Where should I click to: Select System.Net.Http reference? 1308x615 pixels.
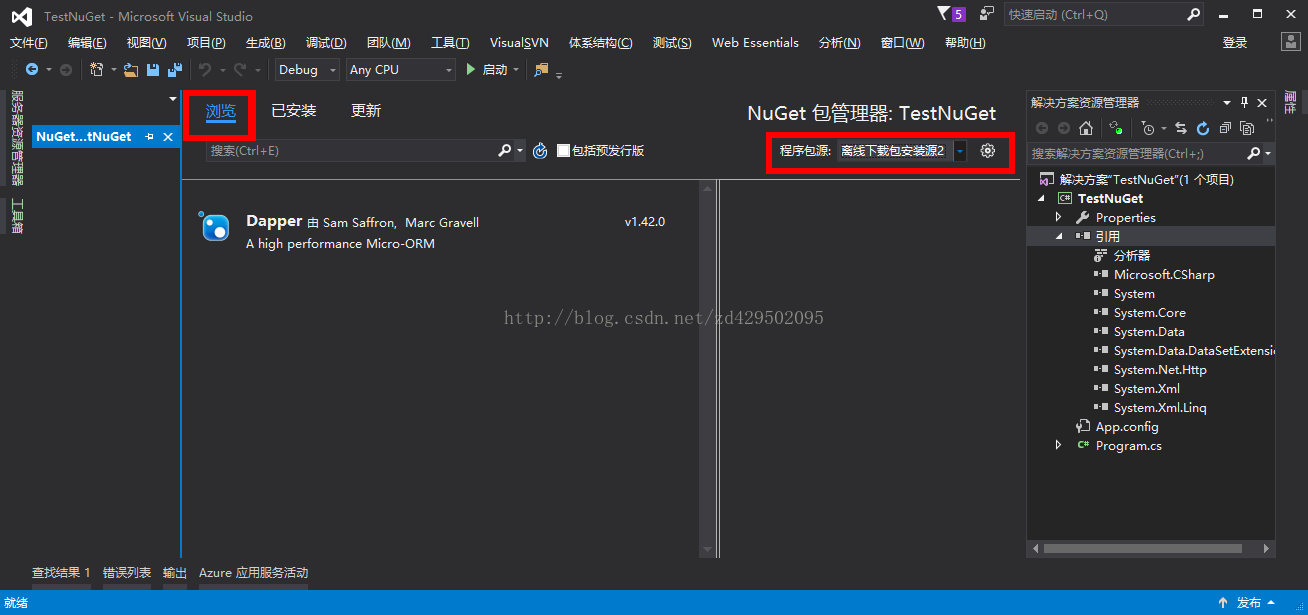tap(1160, 369)
